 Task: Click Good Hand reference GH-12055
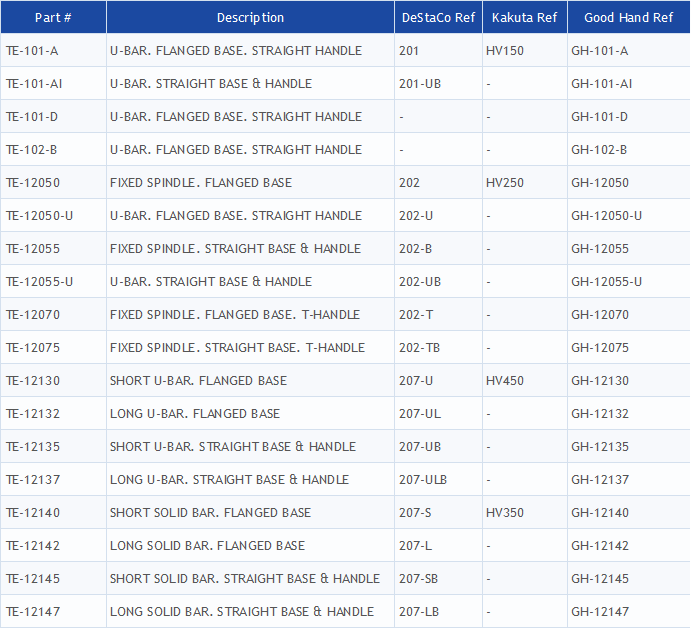pos(600,248)
